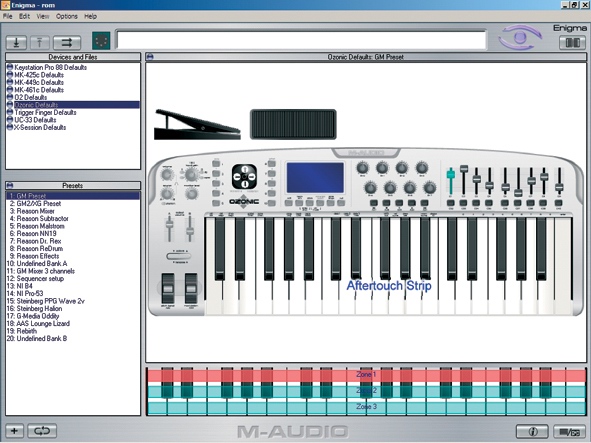Select Keystation Pro 88 Defaults device
The height and width of the screenshot is (443, 591).
coord(51,67)
